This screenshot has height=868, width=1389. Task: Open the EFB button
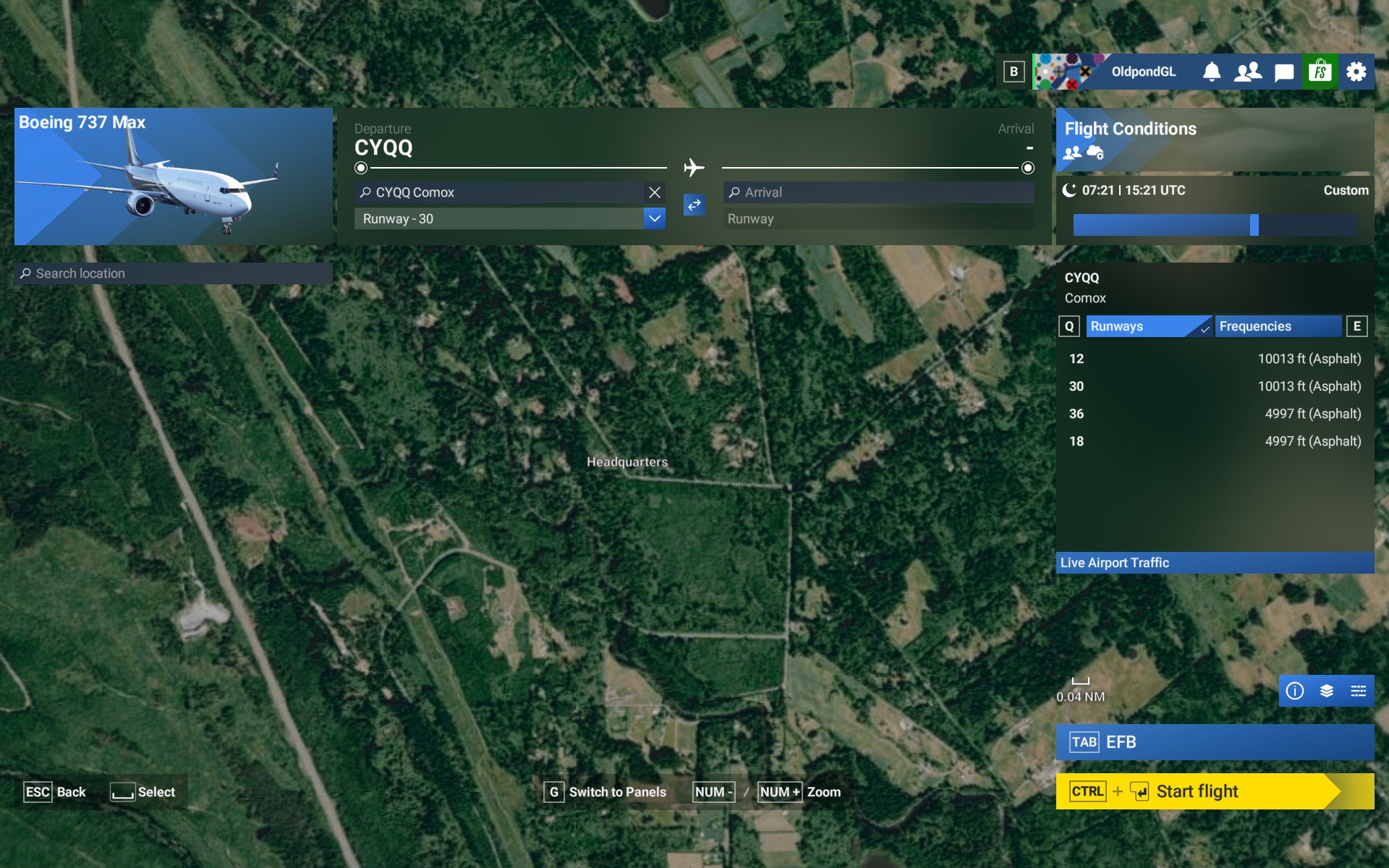coord(1215,742)
